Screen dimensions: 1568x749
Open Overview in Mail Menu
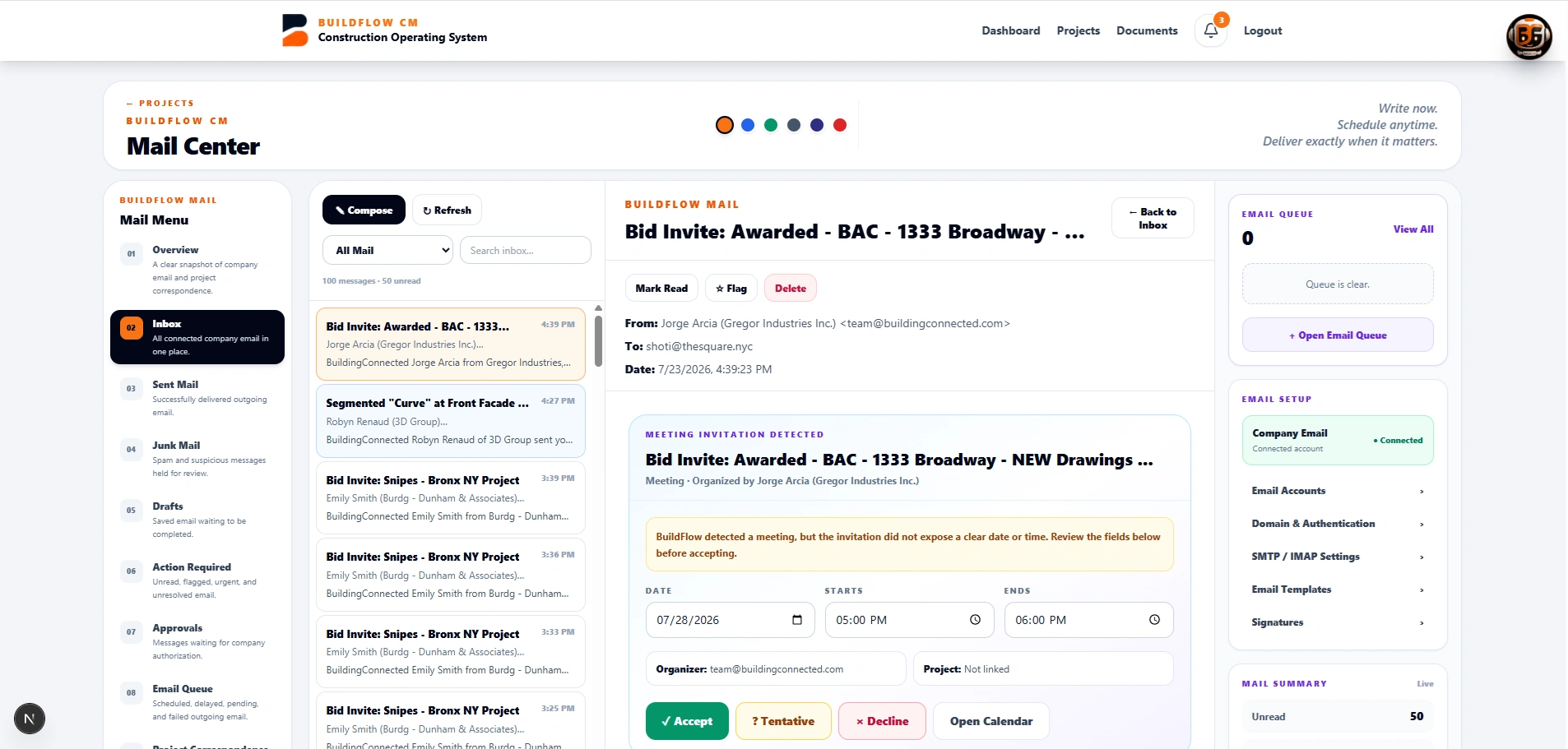click(197, 270)
